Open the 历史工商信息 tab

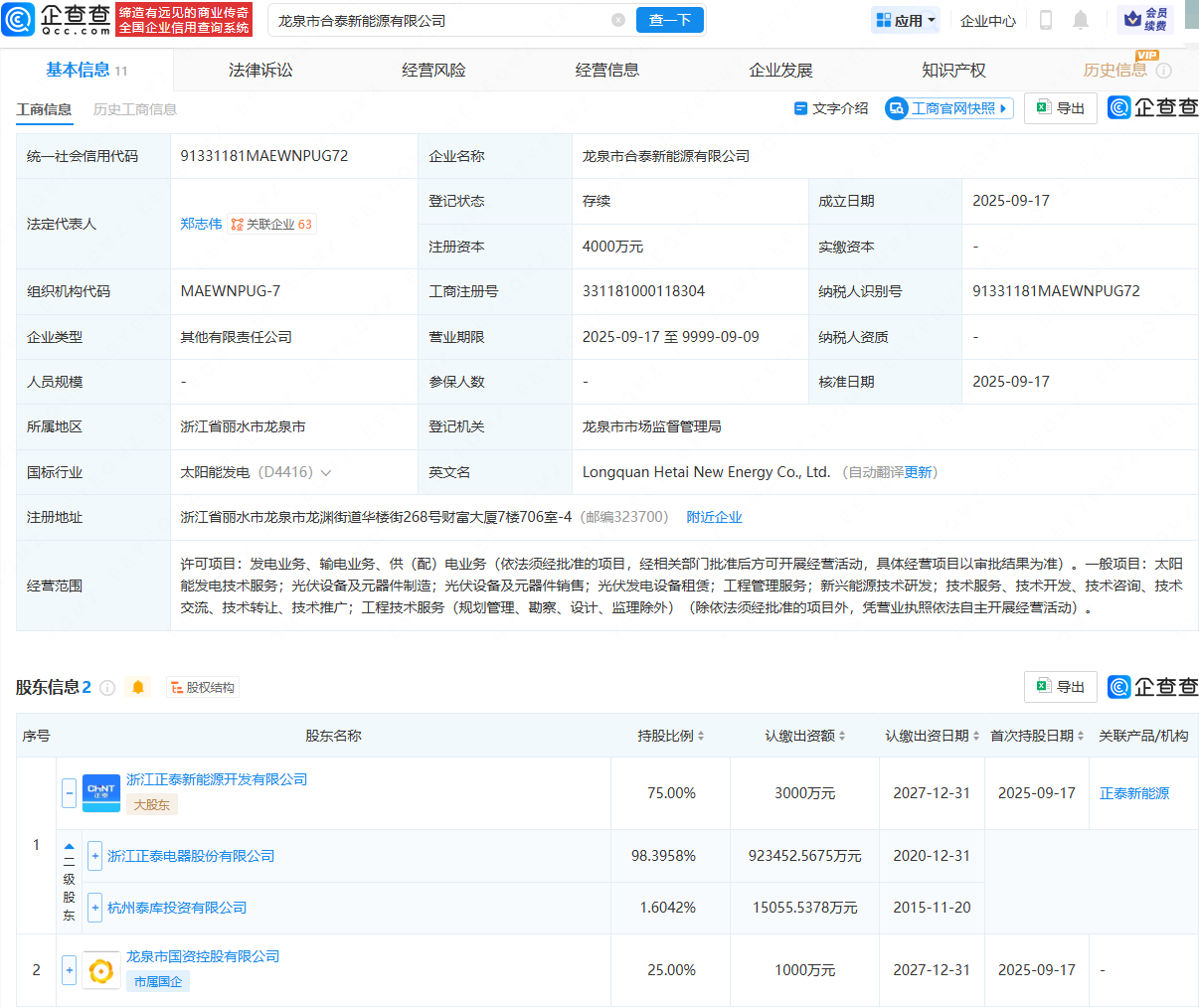click(x=135, y=110)
